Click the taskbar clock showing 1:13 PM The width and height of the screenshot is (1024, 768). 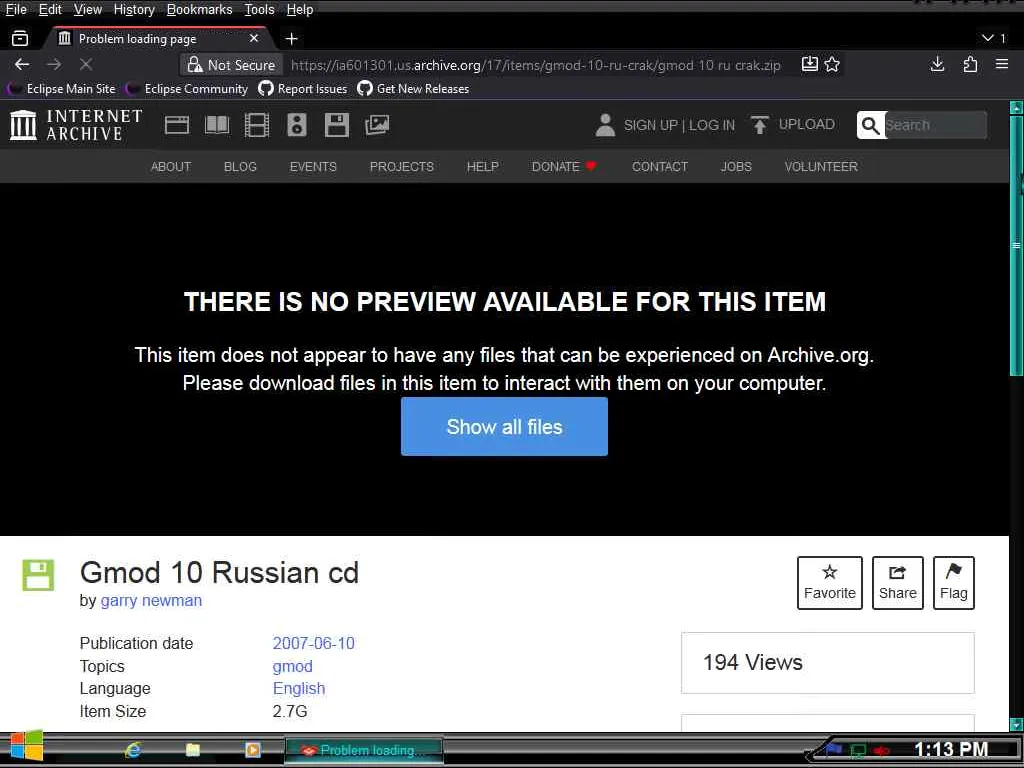[950, 749]
